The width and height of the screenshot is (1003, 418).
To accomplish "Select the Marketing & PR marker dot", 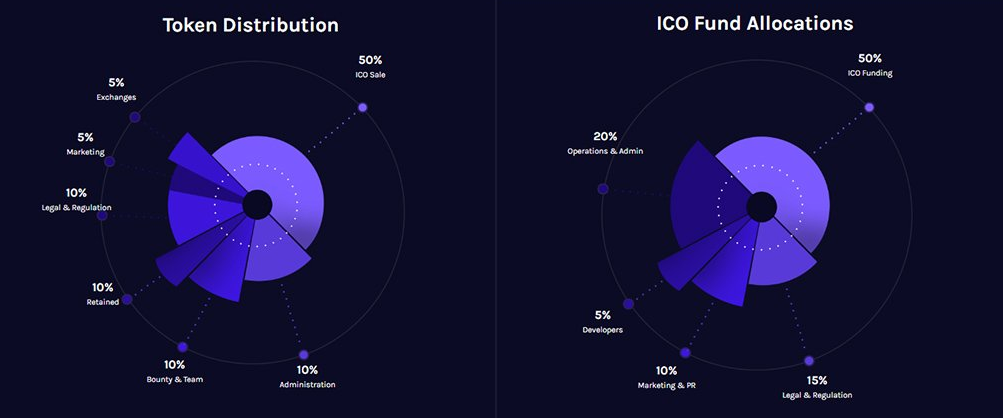I will point(685,352).
